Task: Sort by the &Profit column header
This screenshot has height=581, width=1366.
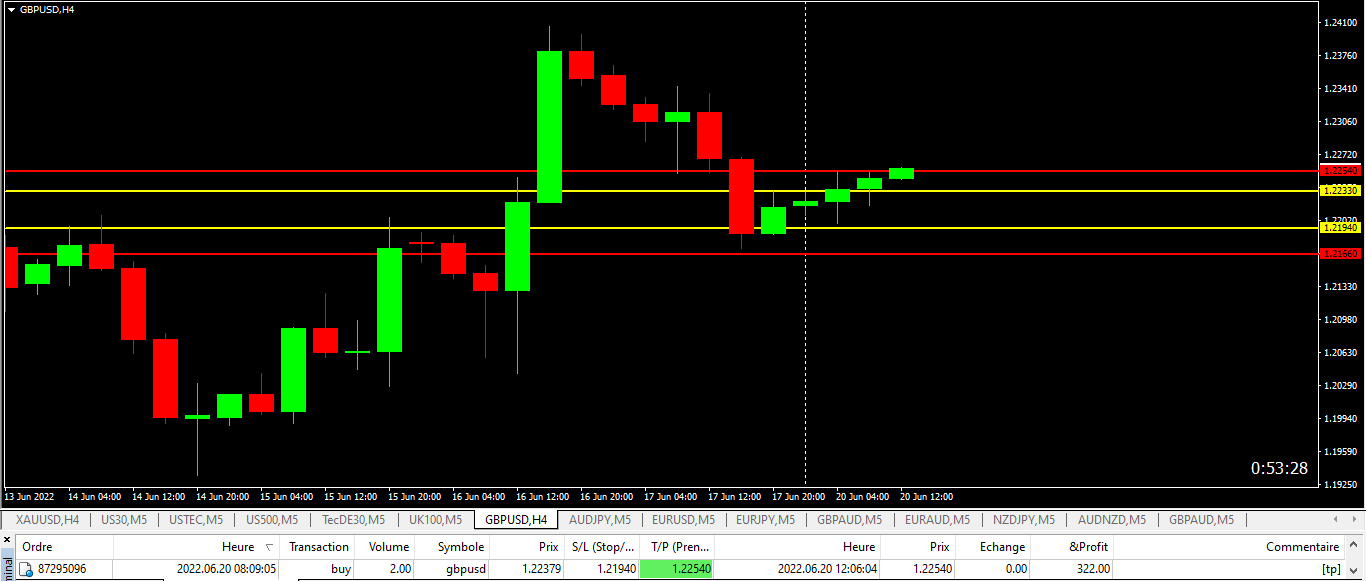Action: tap(1073, 547)
